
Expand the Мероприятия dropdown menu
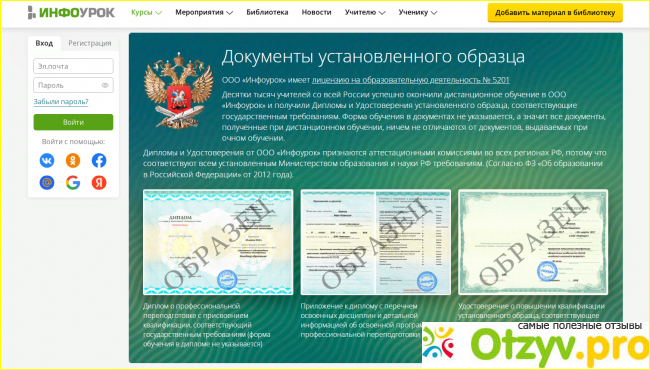204,12
